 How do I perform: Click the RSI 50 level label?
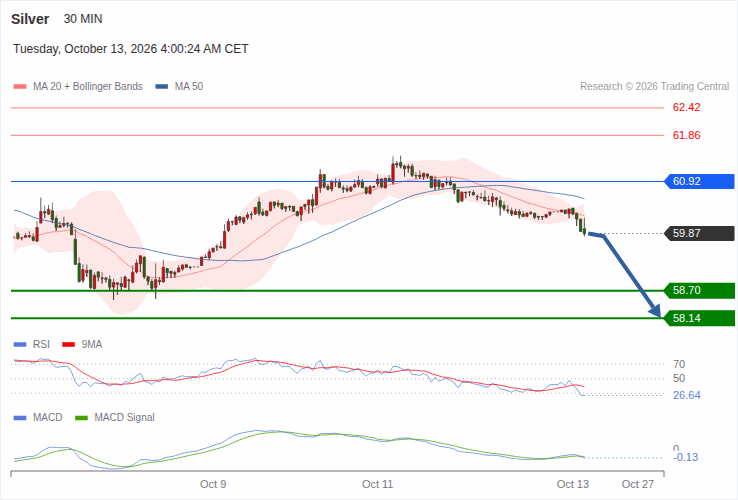tap(679, 379)
